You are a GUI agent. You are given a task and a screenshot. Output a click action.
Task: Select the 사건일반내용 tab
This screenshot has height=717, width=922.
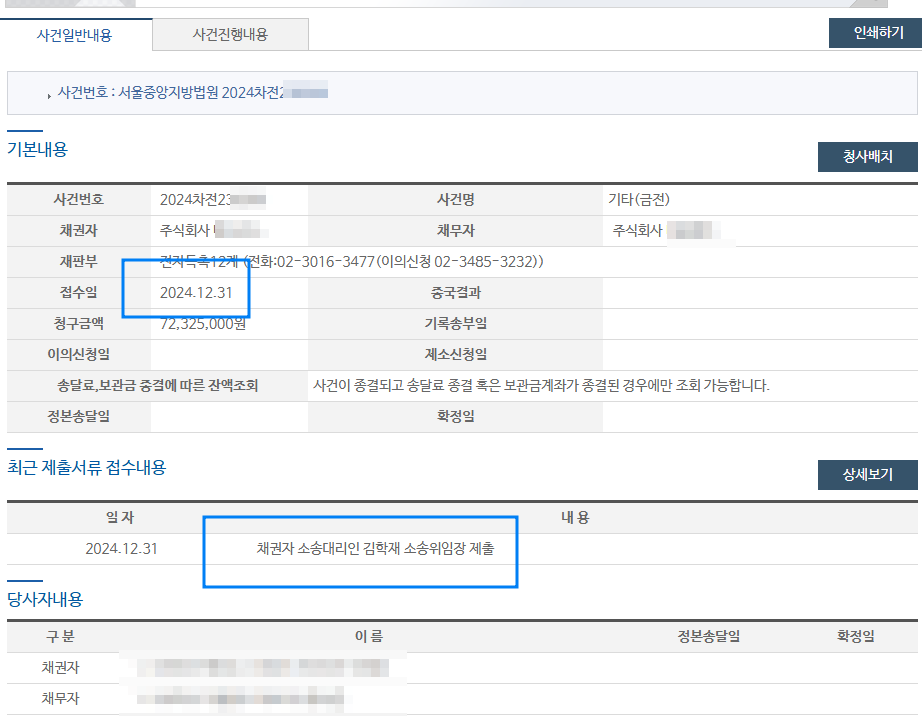pos(75,35)
